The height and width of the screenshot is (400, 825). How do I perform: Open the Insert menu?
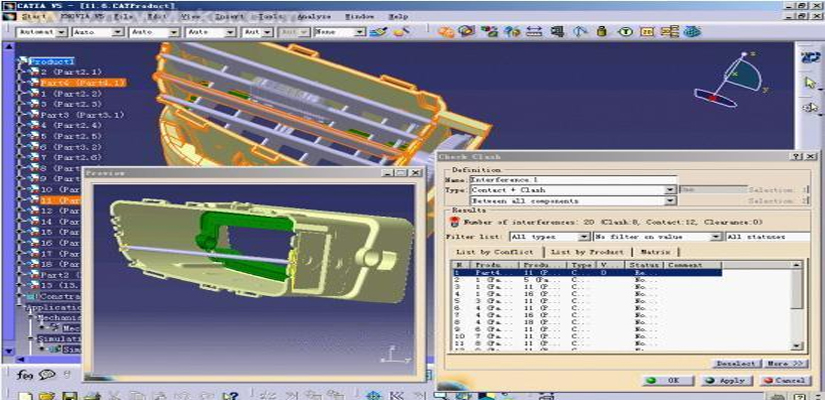pyautogui.click(x=227, y=17)
